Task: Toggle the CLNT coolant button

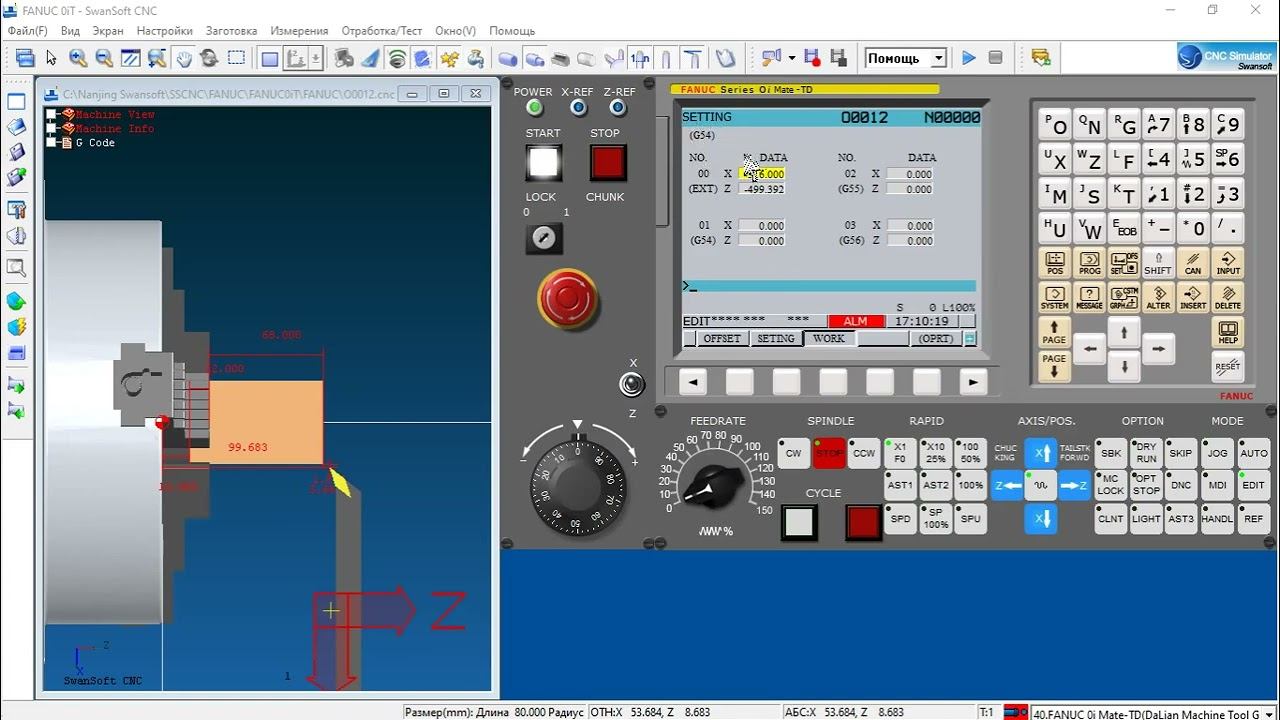Action: [1111, 519]
